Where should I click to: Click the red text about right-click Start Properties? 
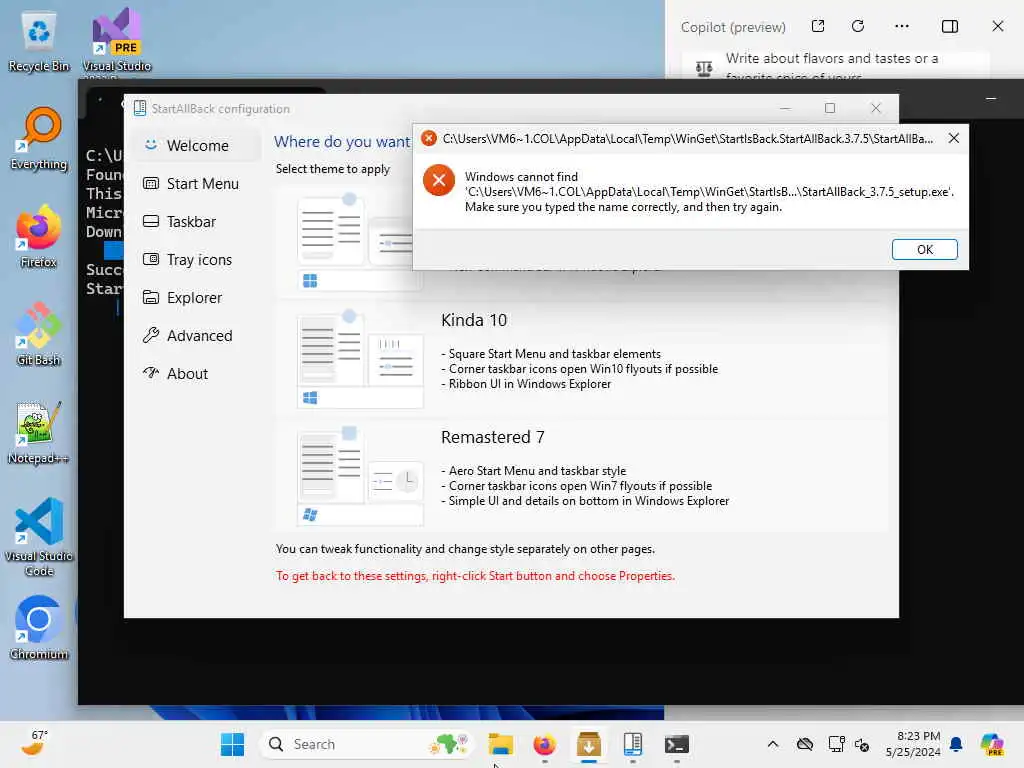[475, 576]
